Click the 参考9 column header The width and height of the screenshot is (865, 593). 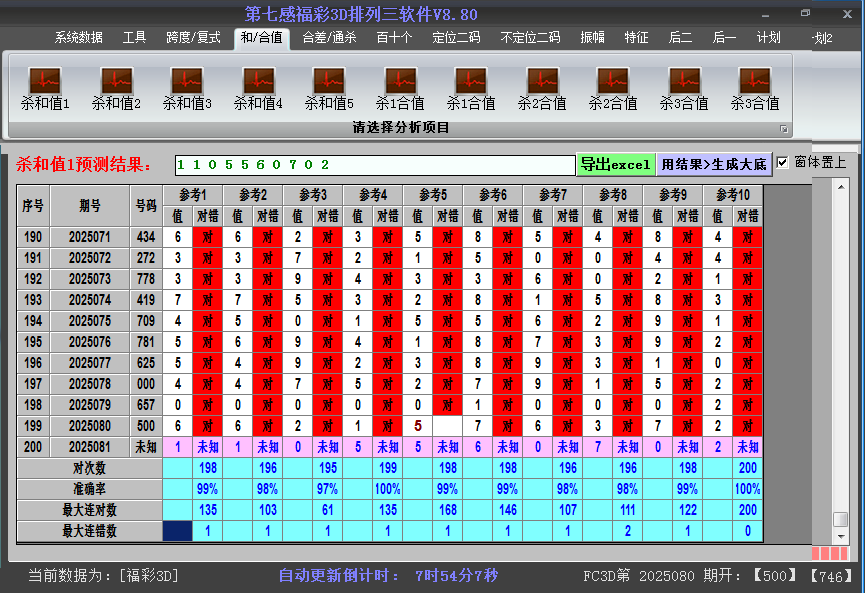(674, 195)
